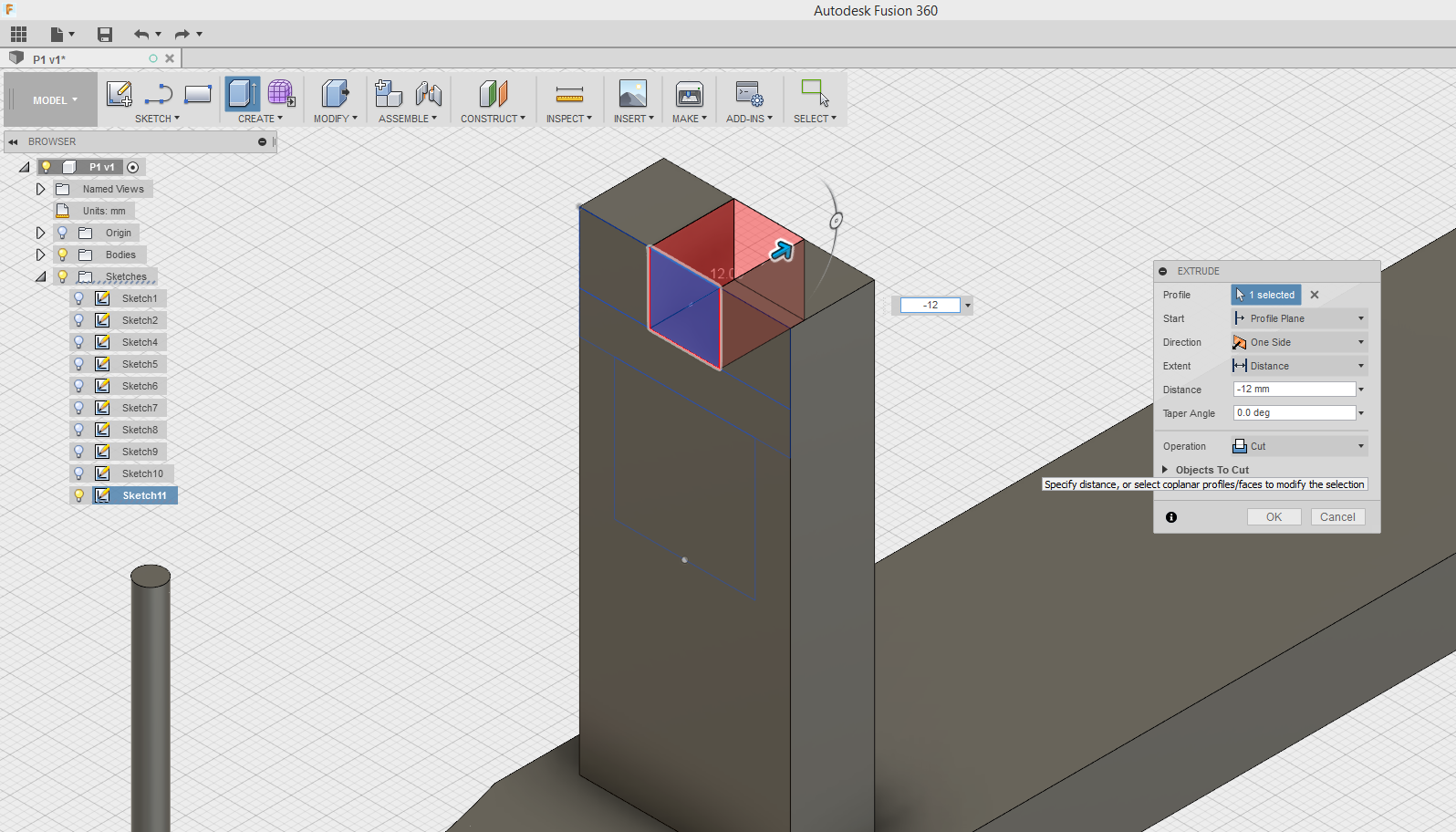Screen dimensions: 1456x832
Task: Expand the Named Views folder
Action: pyautogui.click(x=40, y=189)
